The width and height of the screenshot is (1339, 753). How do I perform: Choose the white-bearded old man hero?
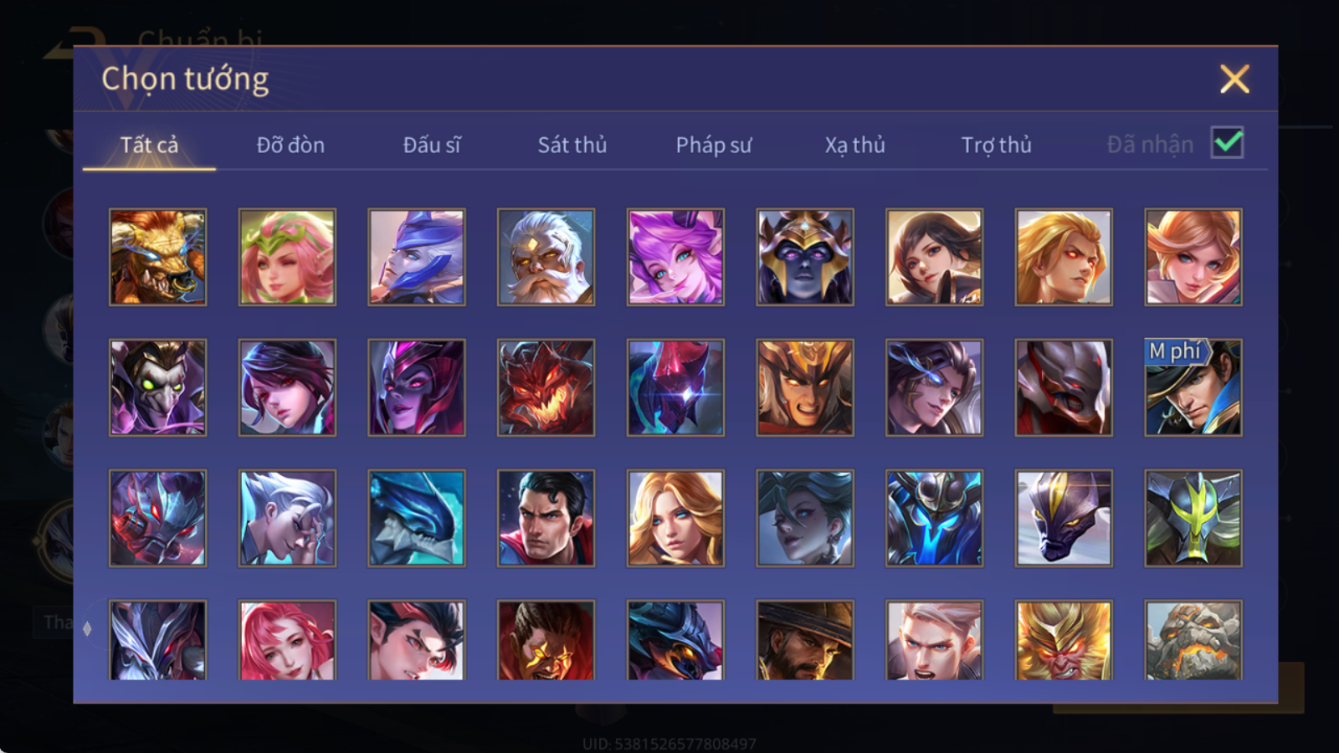(546, 257)
